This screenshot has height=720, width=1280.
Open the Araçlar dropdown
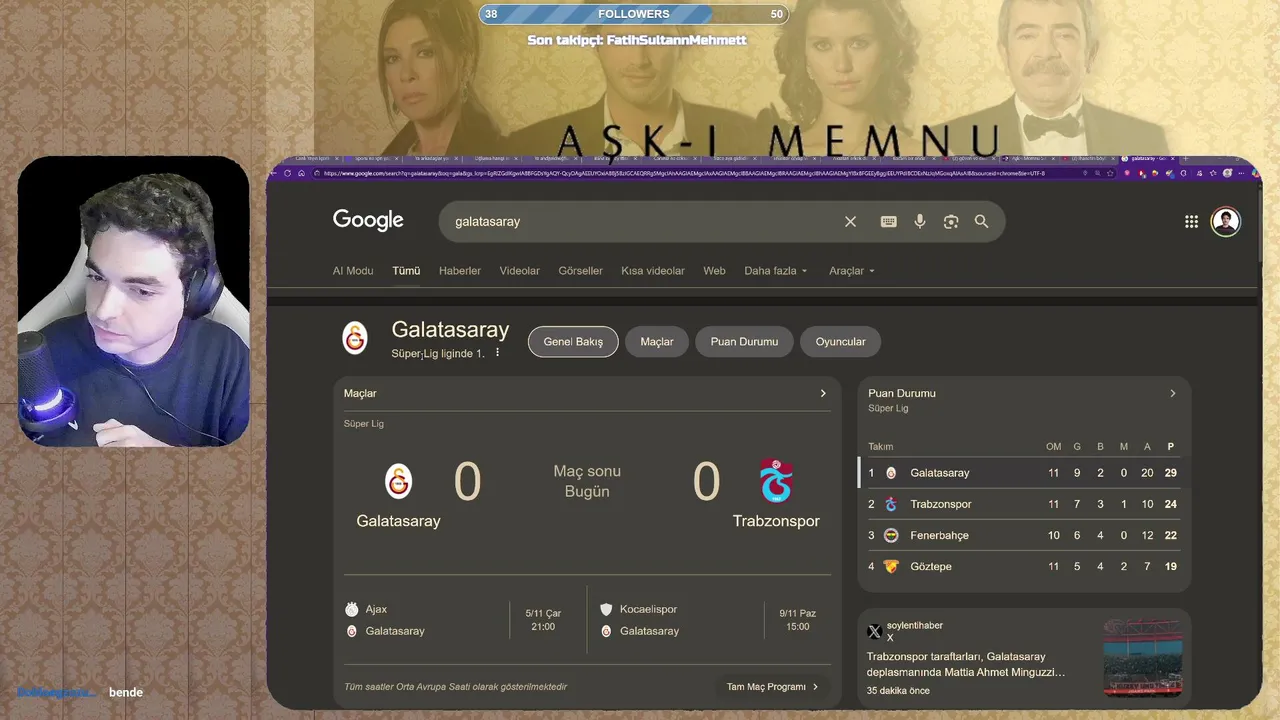click(x=851, y=271)
